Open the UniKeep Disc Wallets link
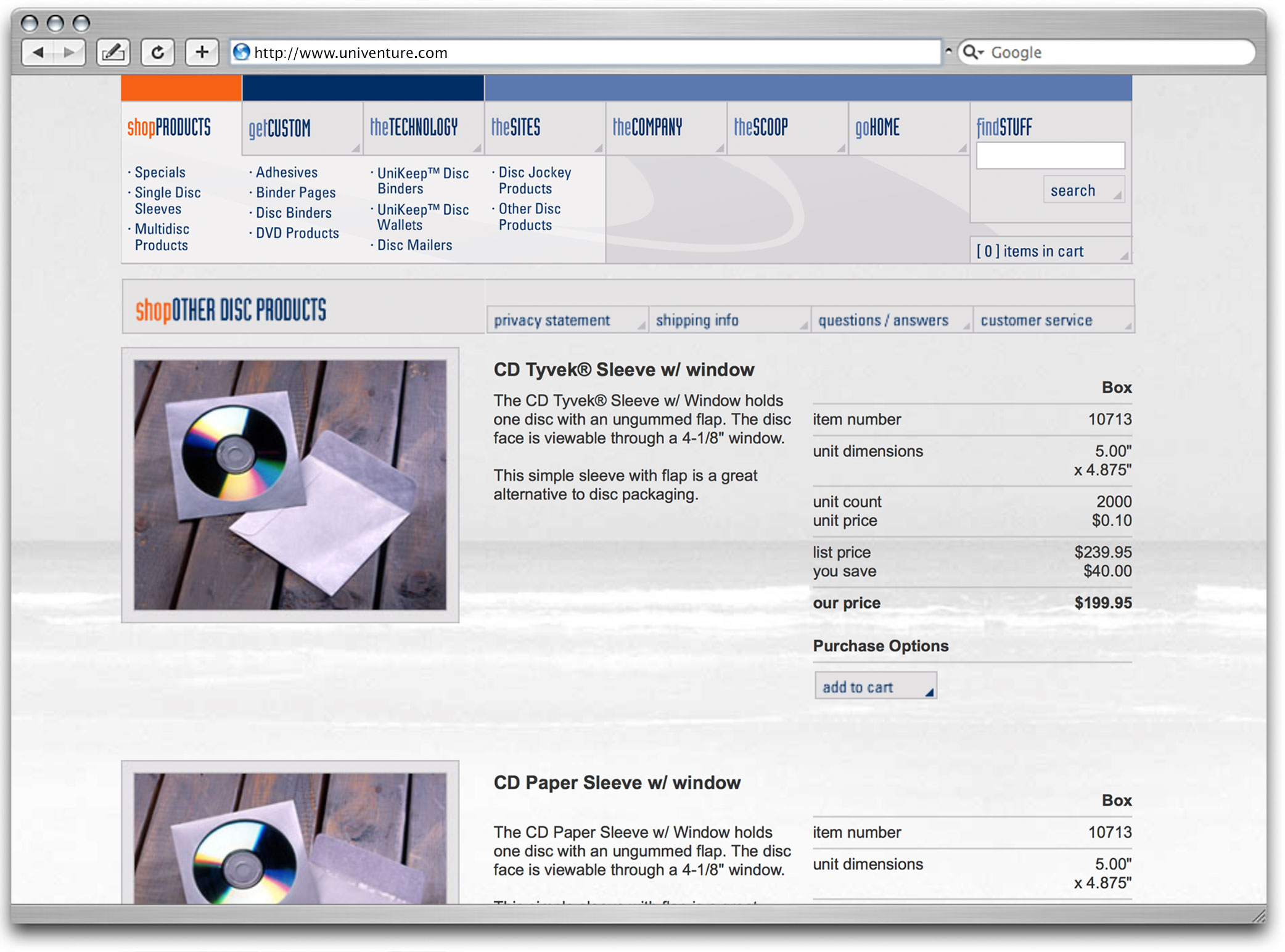The image size is (1285, 952). [x=422, y=217]
